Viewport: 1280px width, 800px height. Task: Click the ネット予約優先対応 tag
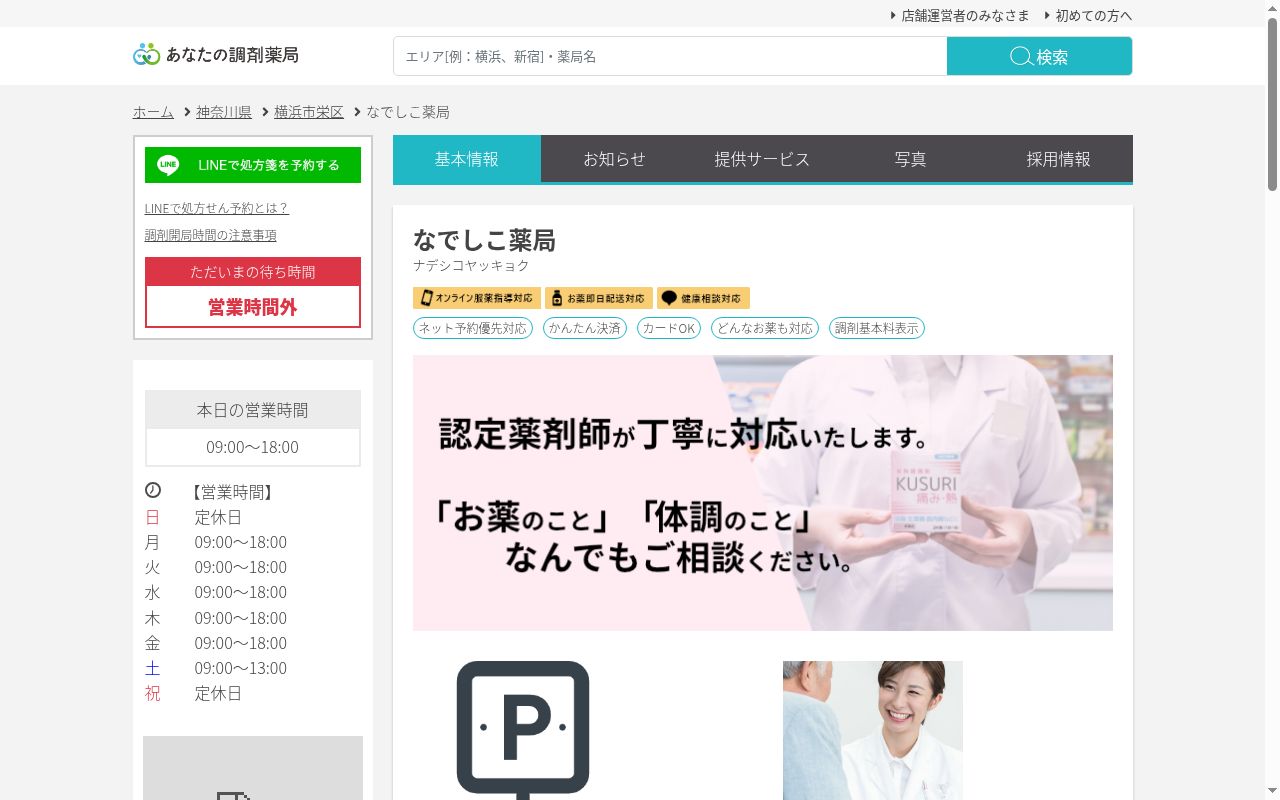point(472,328)
